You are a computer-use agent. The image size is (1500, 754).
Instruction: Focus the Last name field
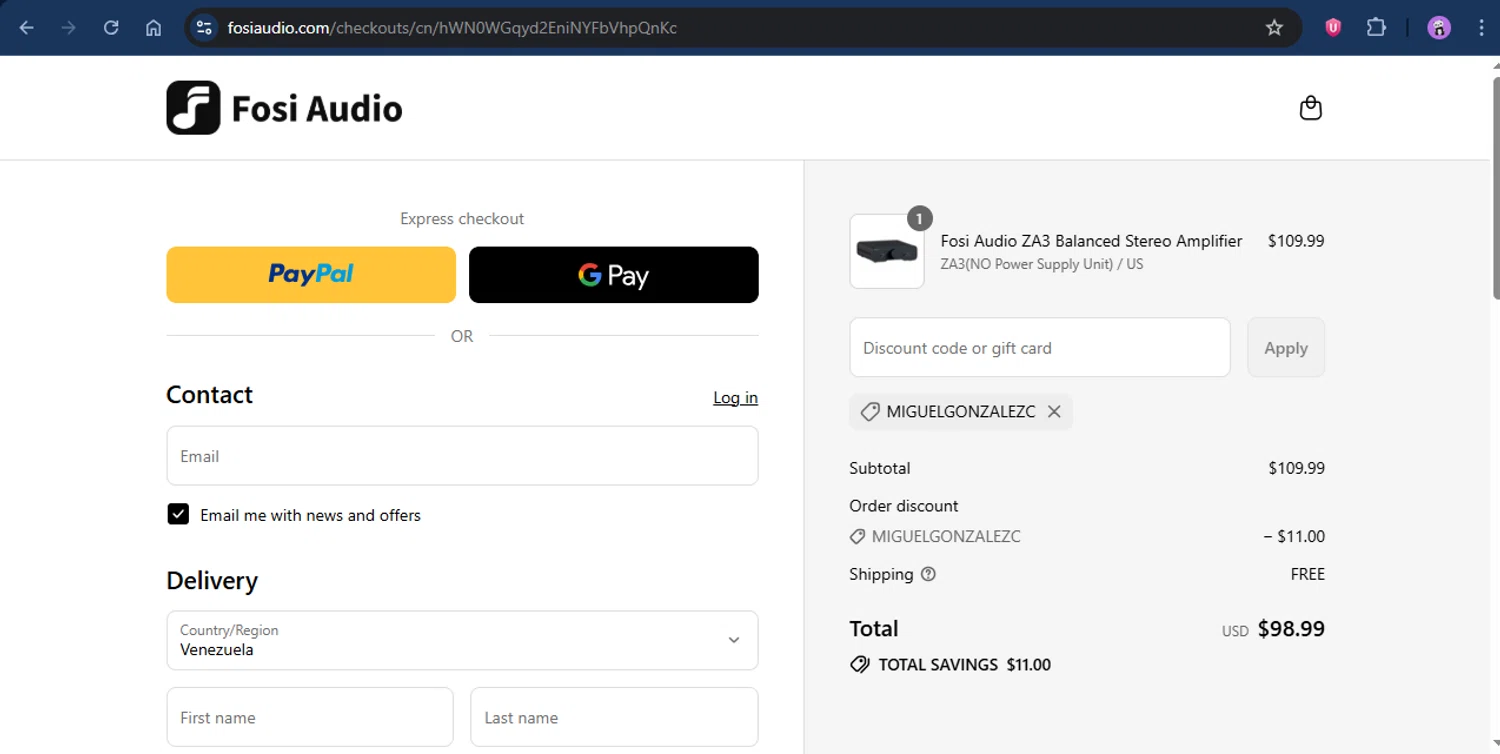614,717
